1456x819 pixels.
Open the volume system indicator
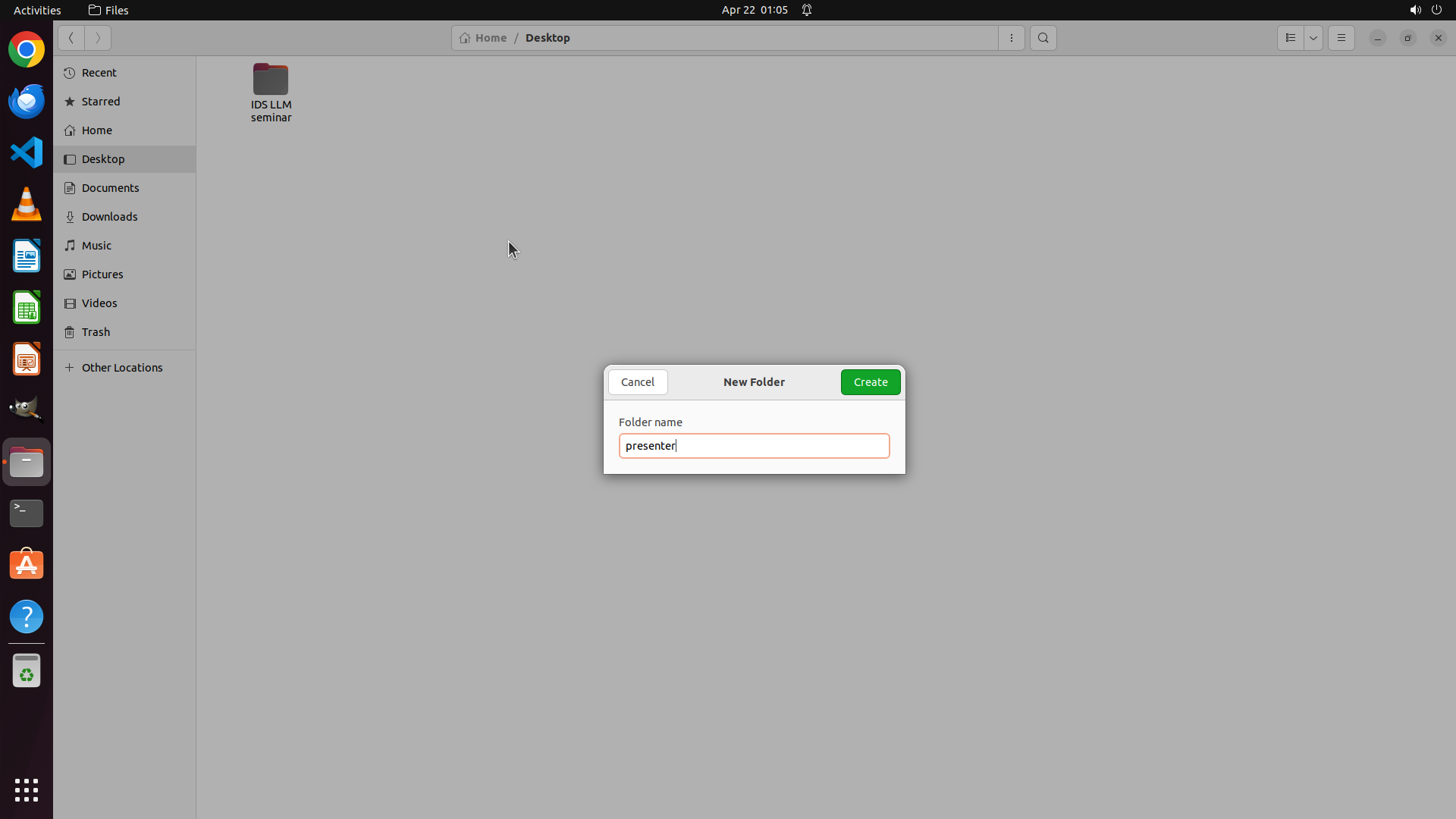(x=1415, y=10)
